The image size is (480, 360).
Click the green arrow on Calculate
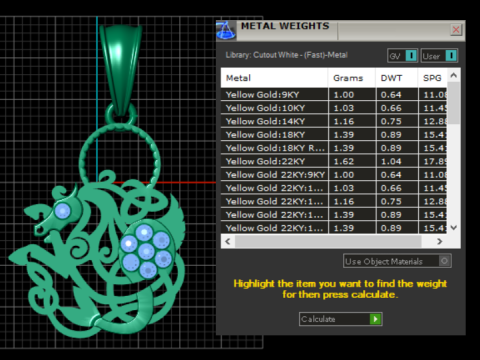click(x=375, y=319)
